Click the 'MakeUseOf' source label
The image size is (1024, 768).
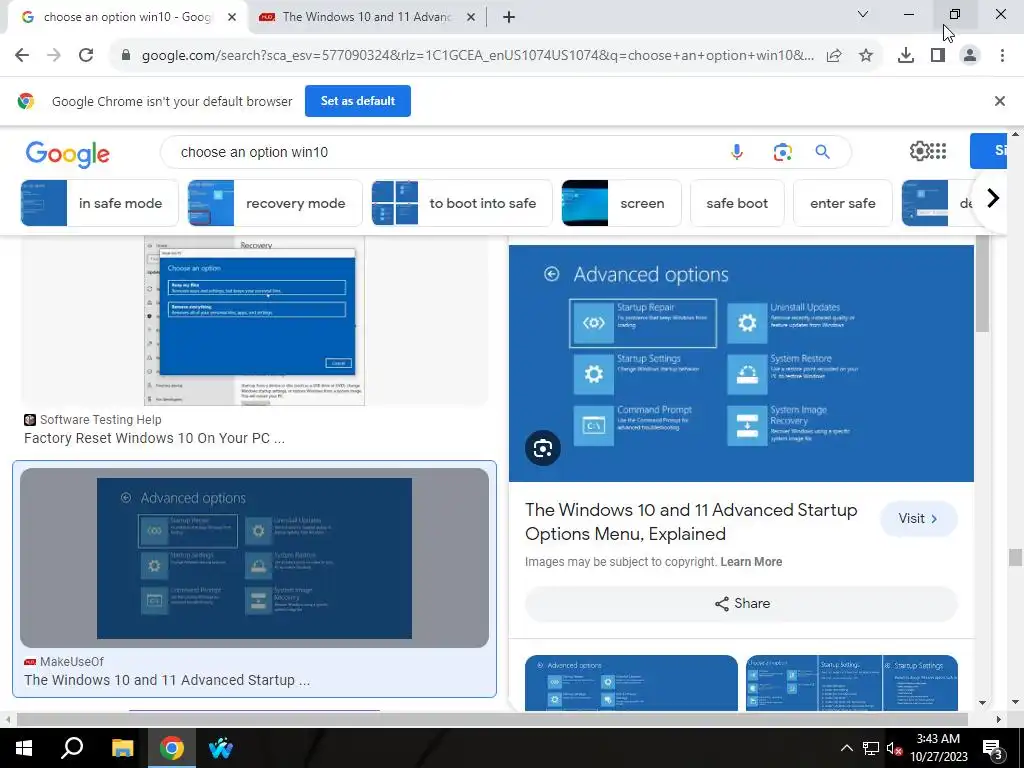pyautogui.click(x=71, y=662)
